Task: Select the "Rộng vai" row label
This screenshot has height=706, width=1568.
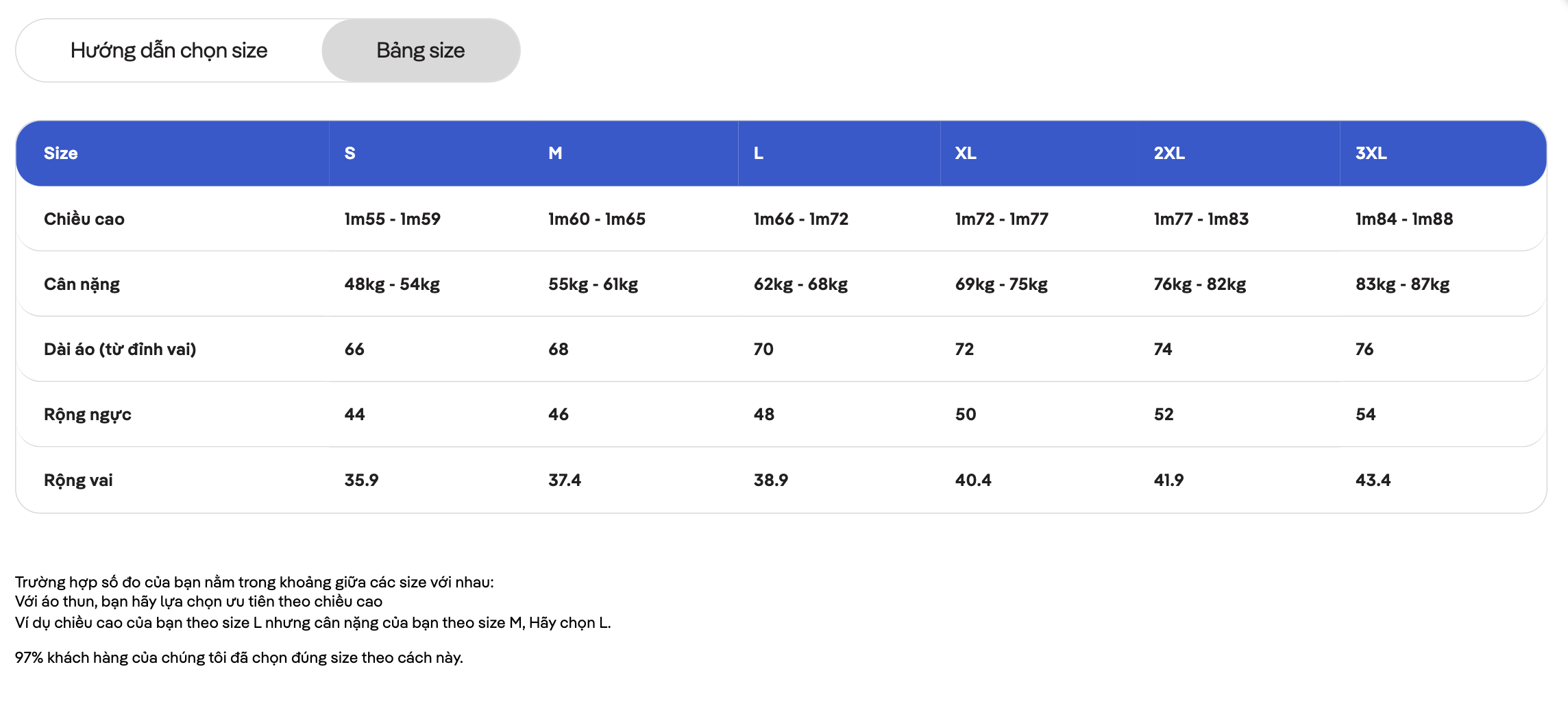Action: pos(78,480)
